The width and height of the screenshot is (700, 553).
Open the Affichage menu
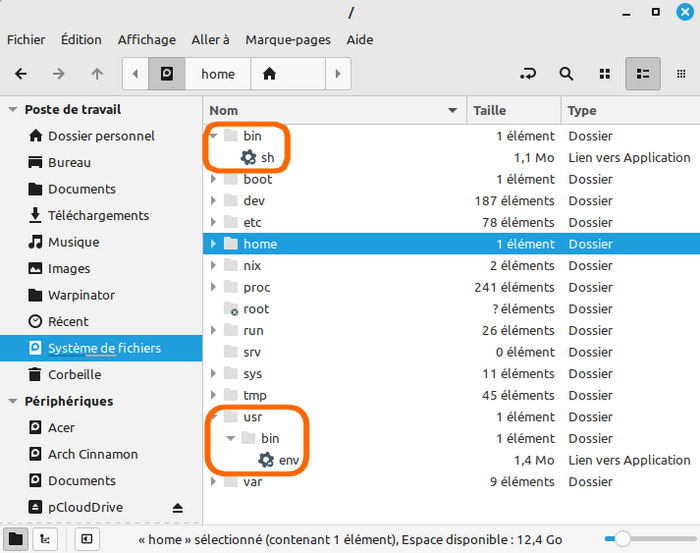(x=146, y=40)
